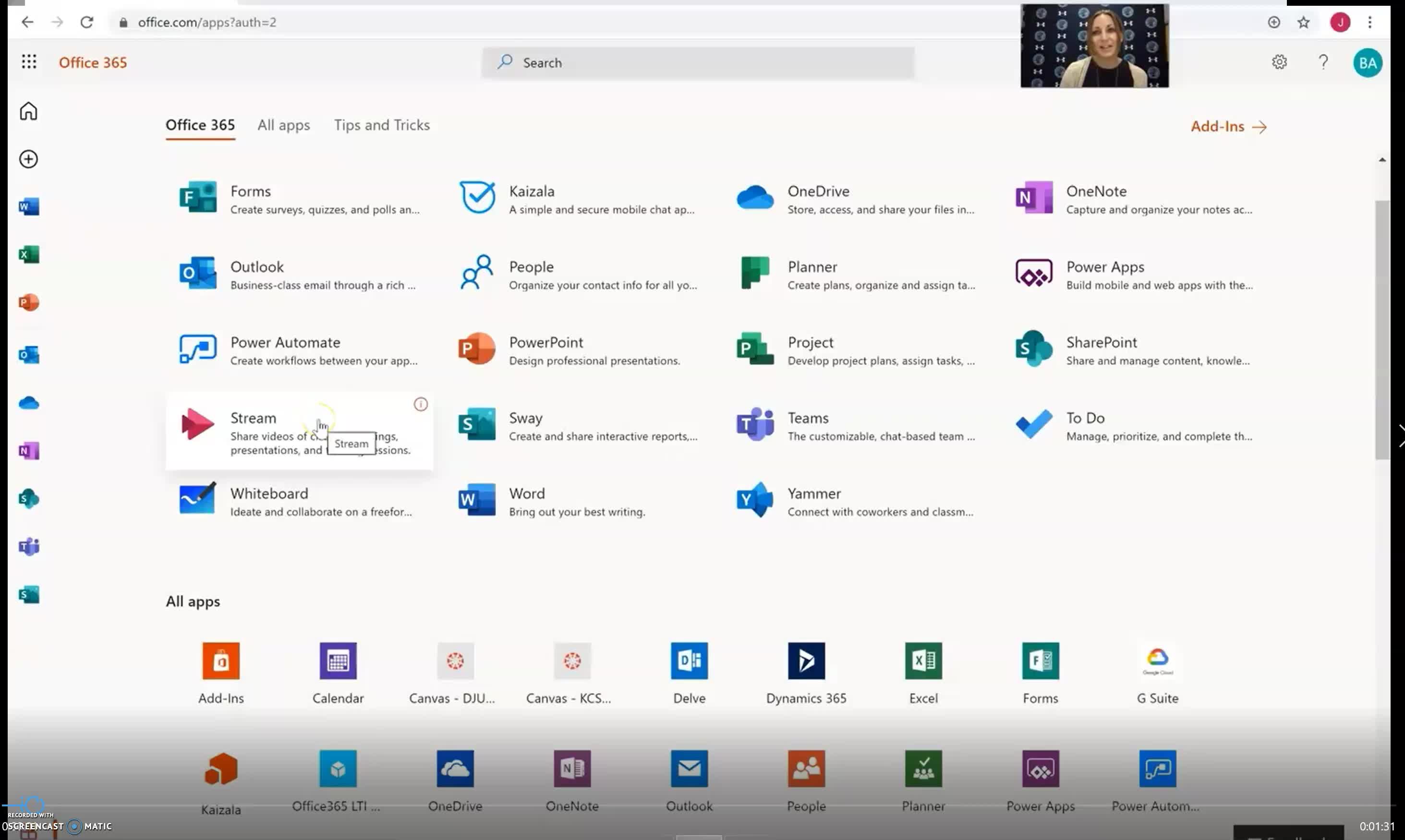1405x840 pixels.
Task: Open Dynamics 365 in All apps
Action: [806, 673]
